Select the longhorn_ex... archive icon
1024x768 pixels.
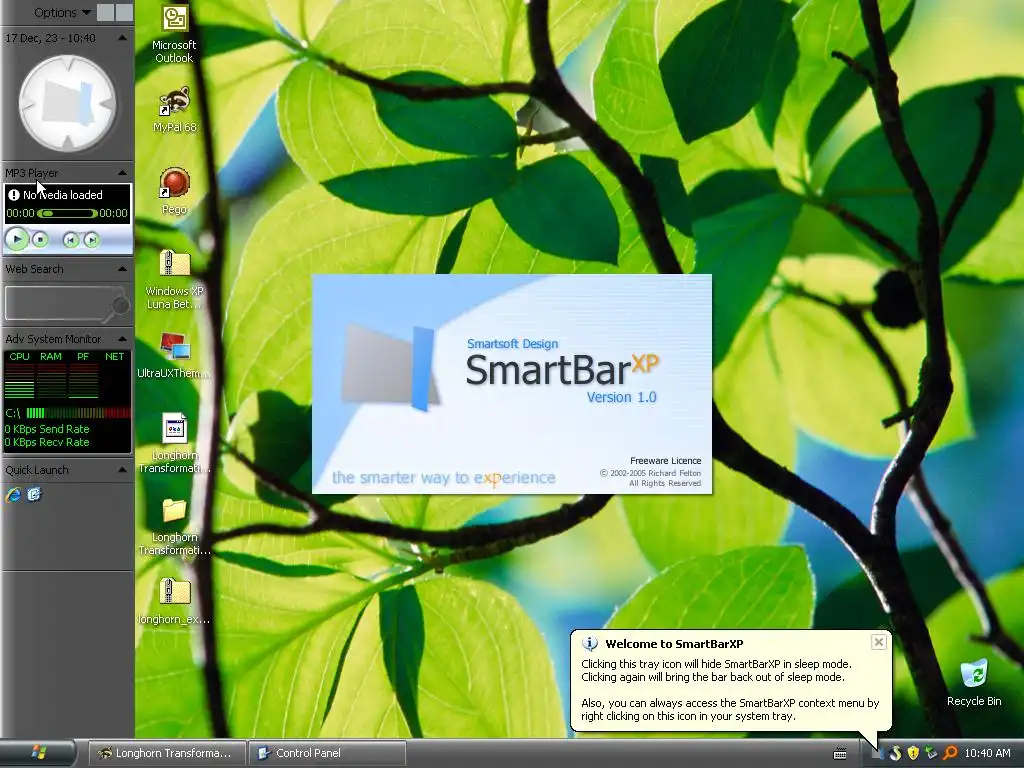(174, 601)
